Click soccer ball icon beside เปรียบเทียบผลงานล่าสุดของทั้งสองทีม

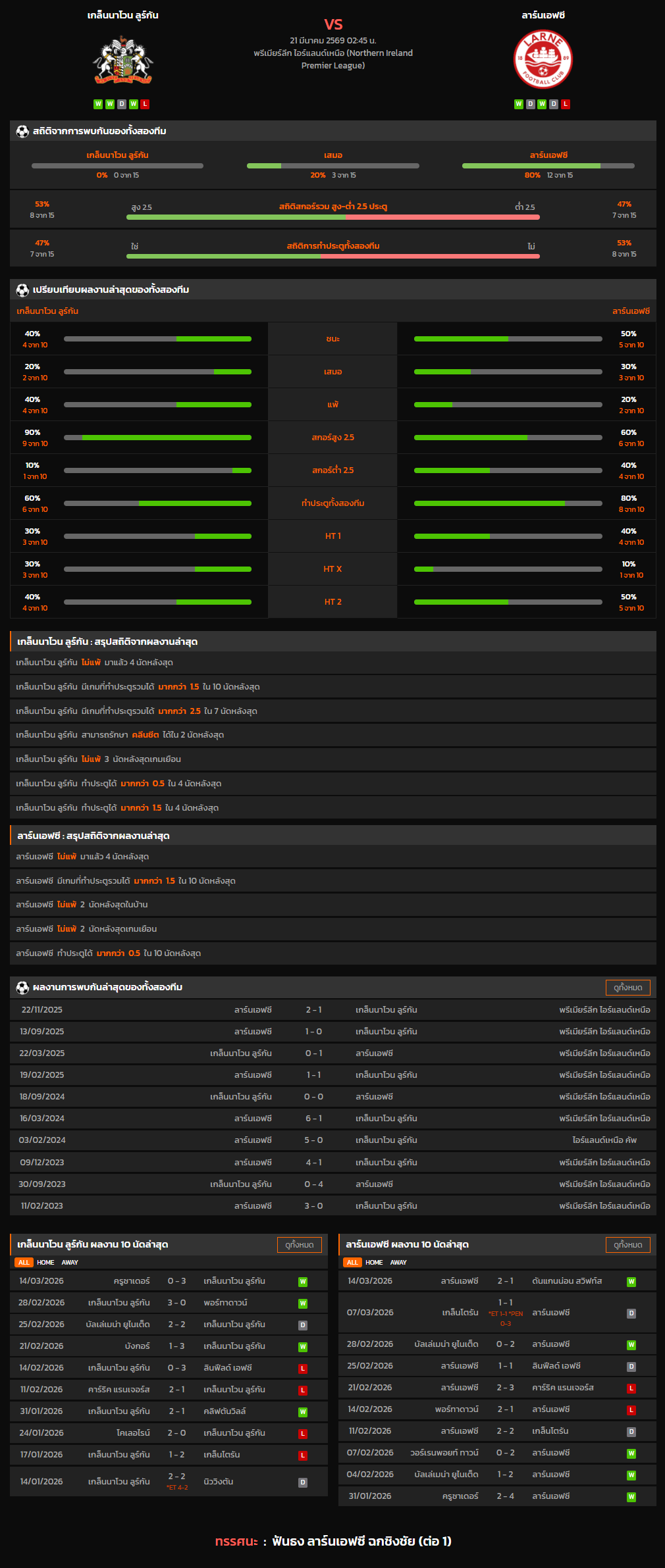tap(22, 290)
